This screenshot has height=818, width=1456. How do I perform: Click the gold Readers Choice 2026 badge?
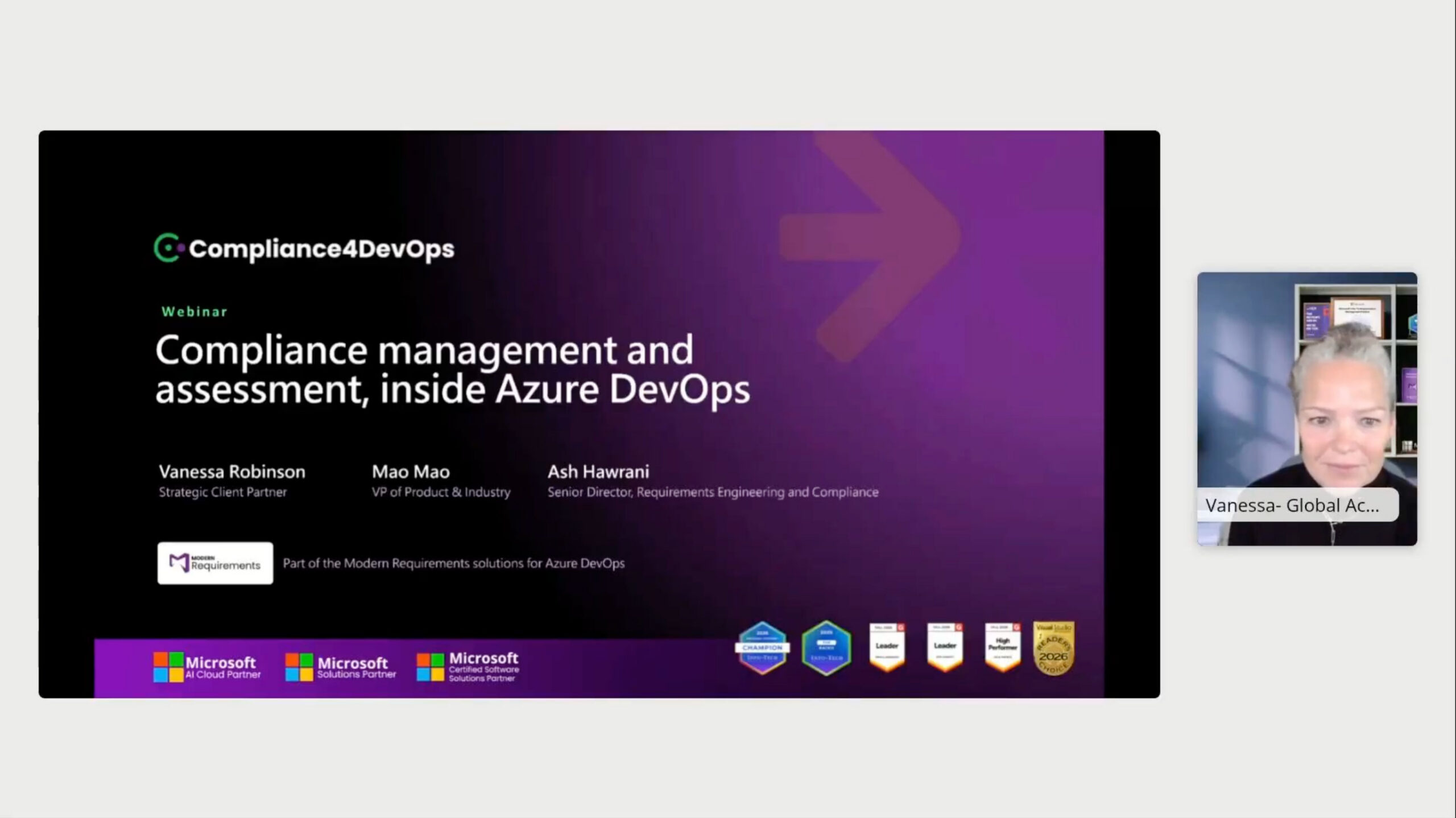1054,648
